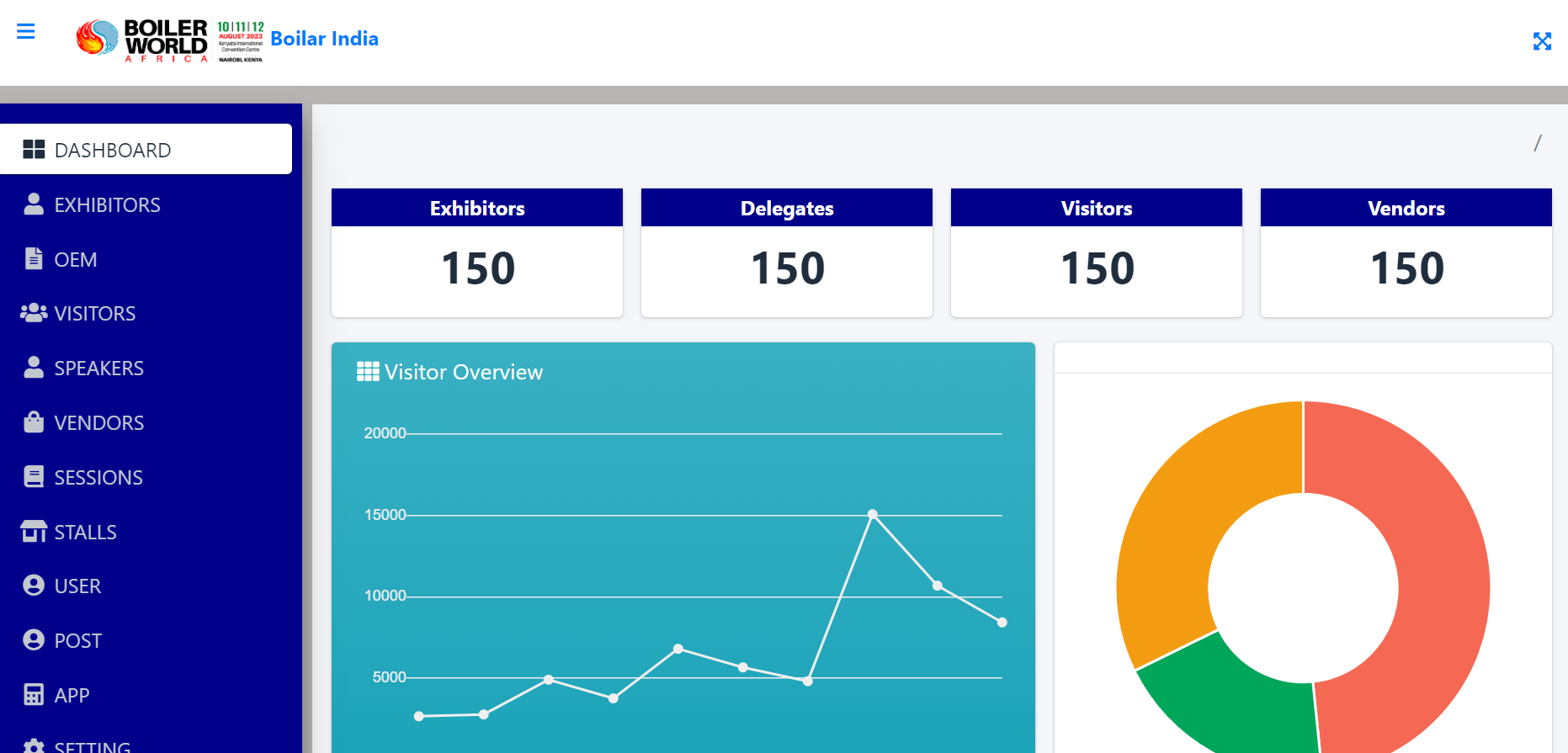Toggle the hamburger sidebar menu
This screenshot has width=1568, height=753.
[26, 32]
